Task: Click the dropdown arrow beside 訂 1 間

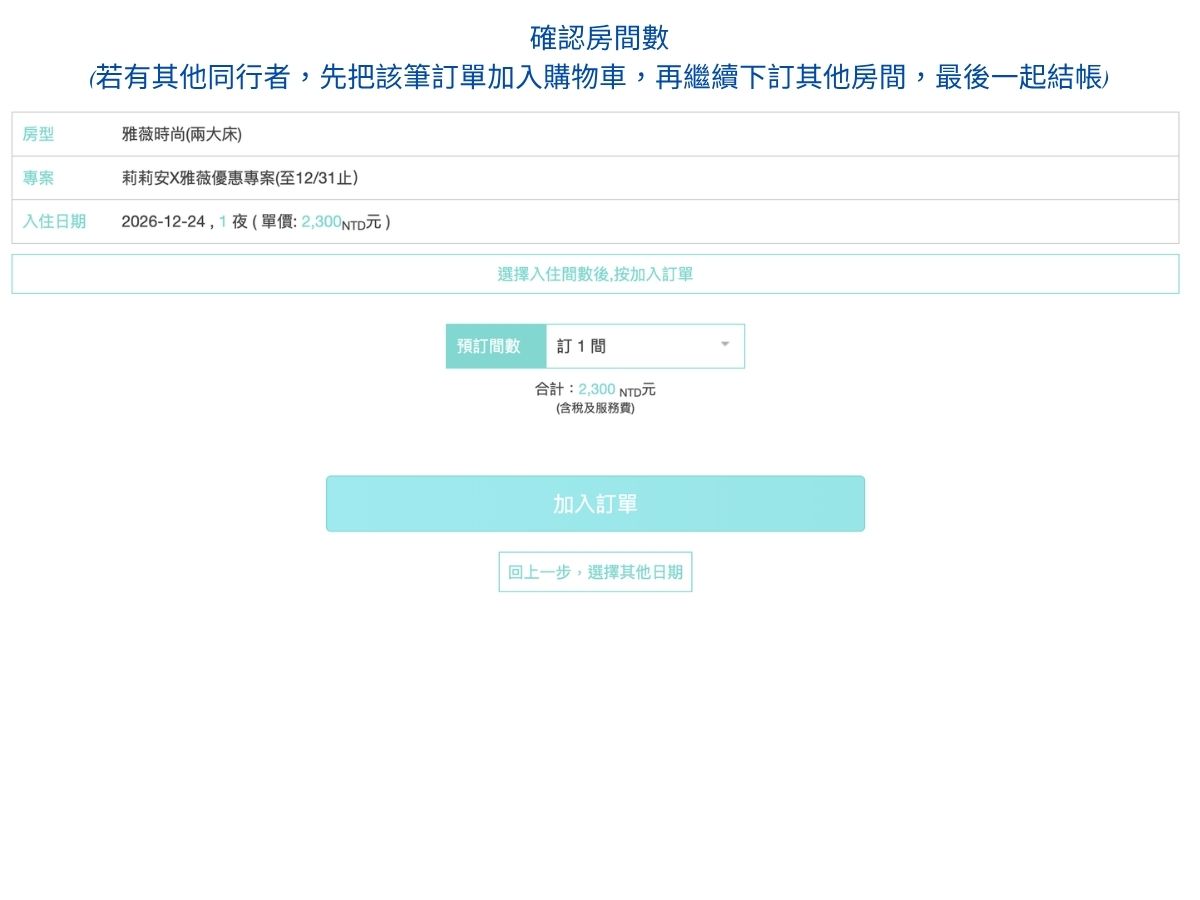Action: [725, 345]
